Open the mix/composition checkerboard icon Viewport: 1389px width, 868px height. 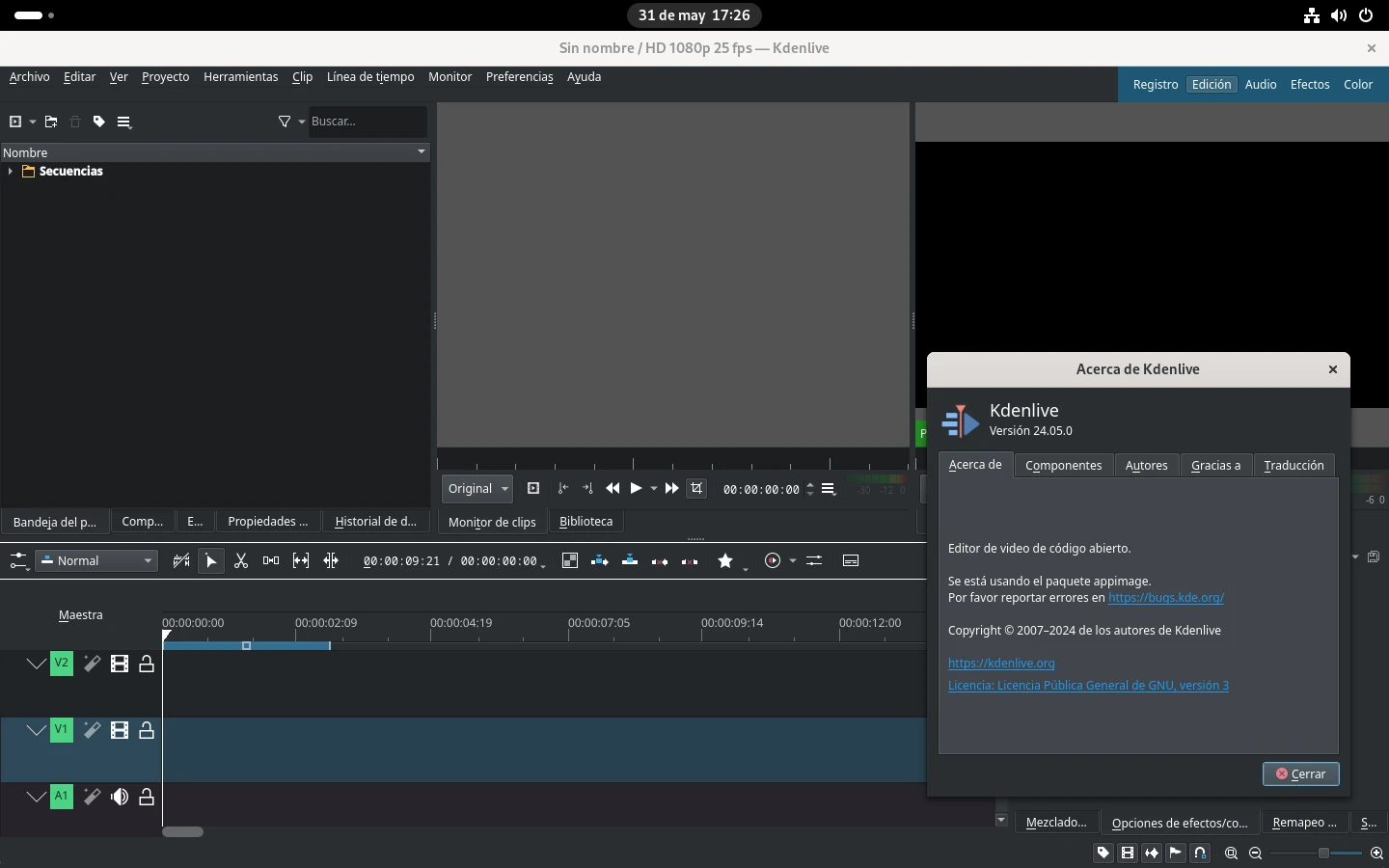coord(570,560)
